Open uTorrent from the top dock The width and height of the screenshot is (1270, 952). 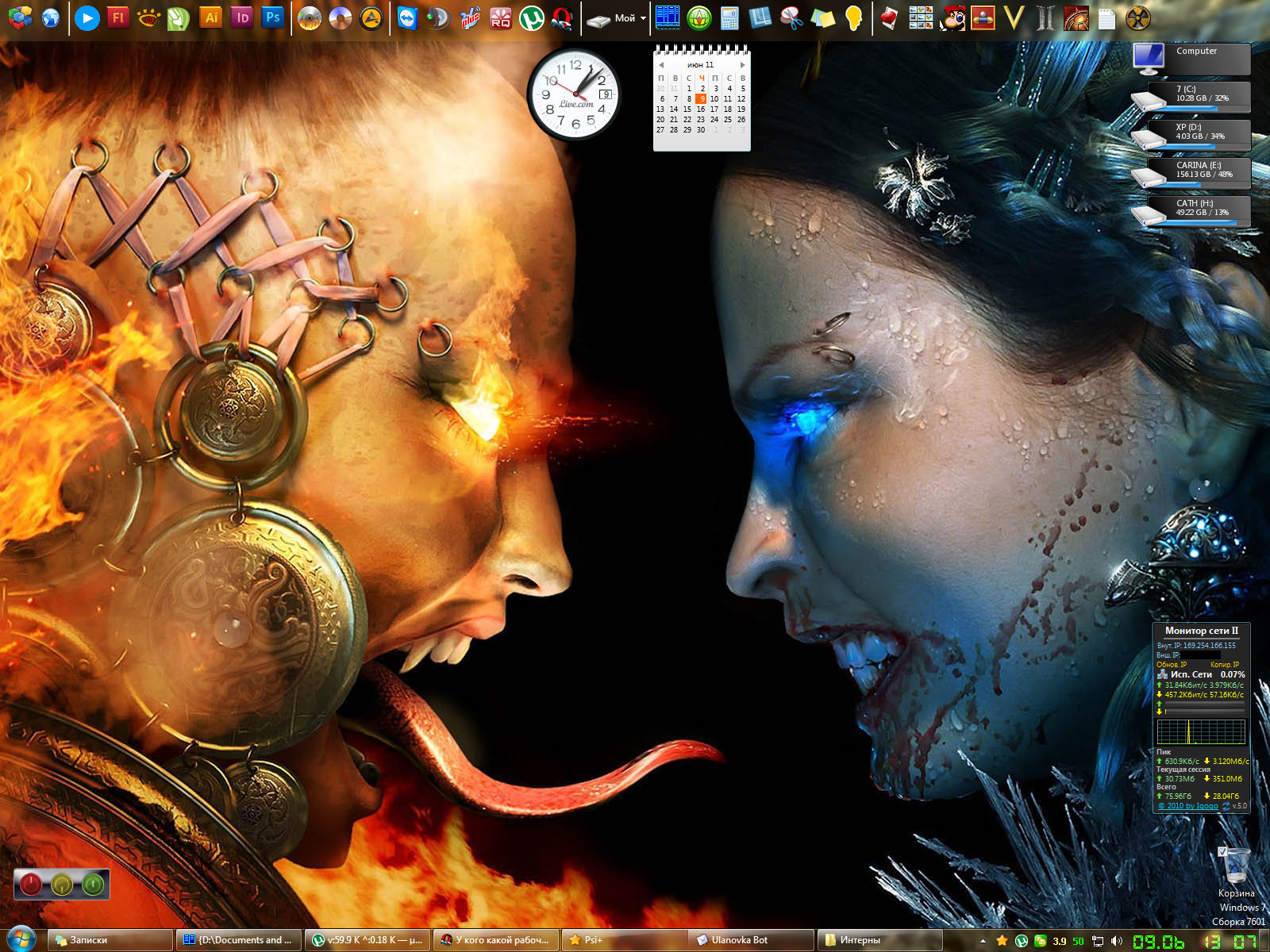tap(531, 17)
